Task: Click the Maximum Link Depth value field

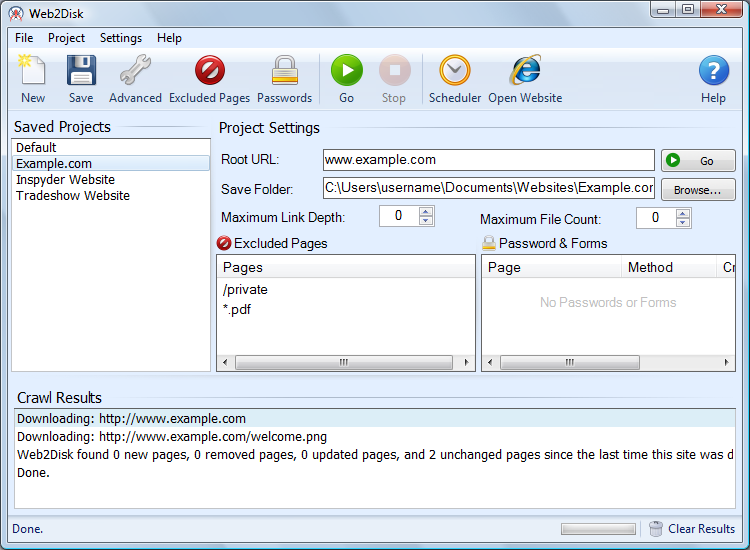Action: pyautogui.click(x=398, y=216)
